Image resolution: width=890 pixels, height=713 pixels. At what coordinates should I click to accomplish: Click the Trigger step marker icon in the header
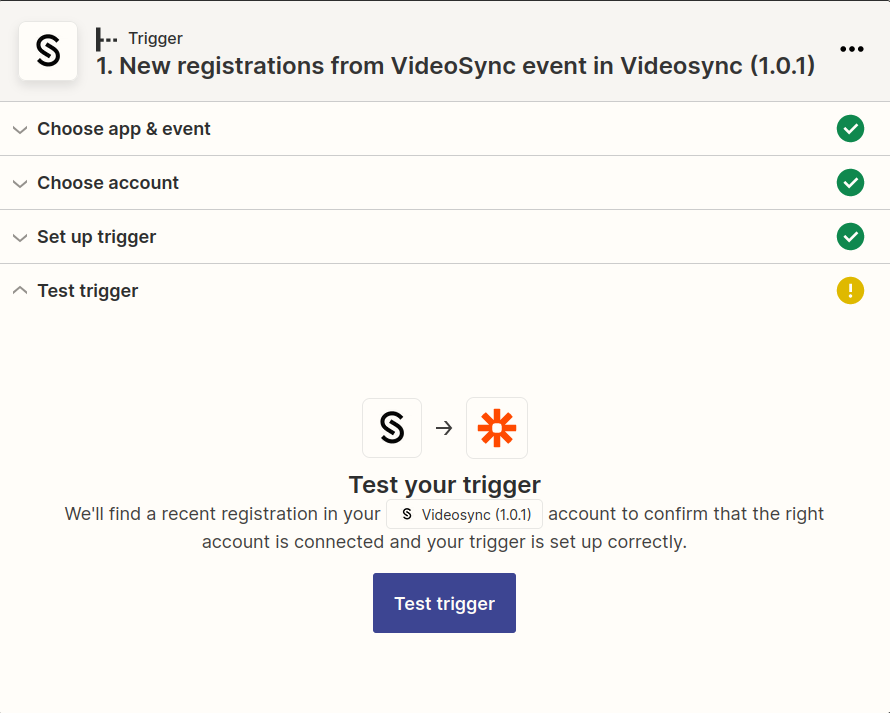point(106,38)
